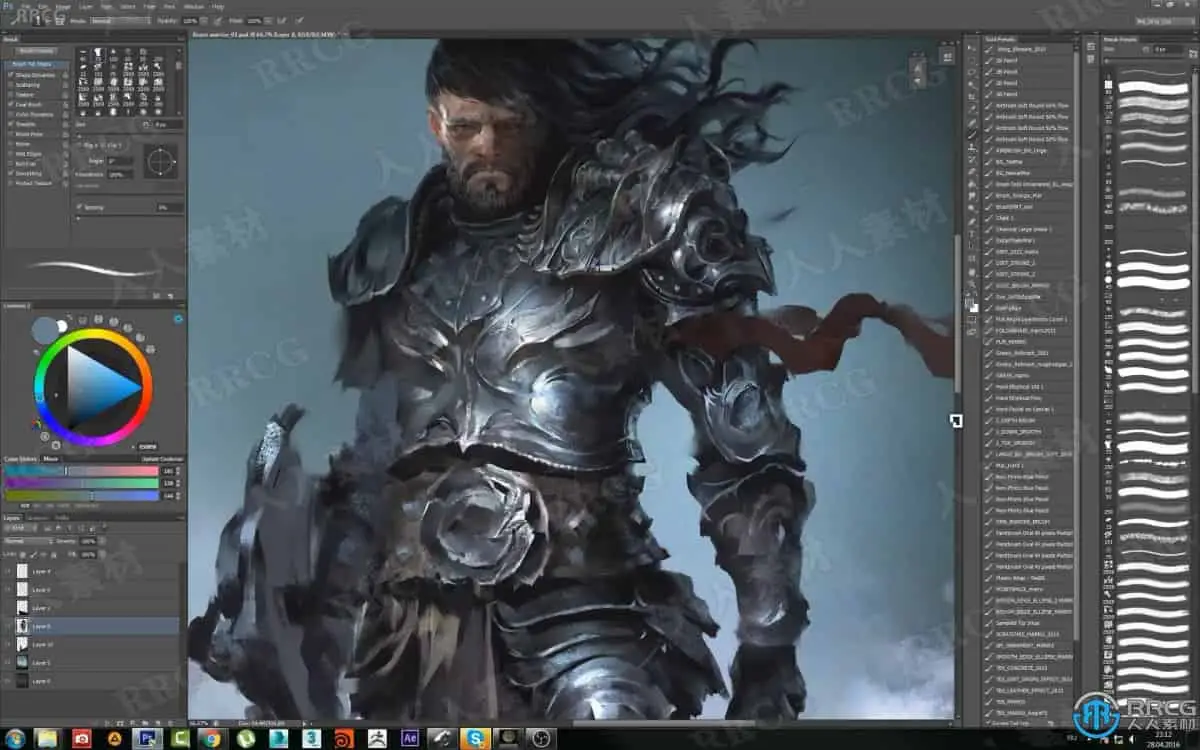Change the screen mode via the toolbox icon

click(971, 332)
